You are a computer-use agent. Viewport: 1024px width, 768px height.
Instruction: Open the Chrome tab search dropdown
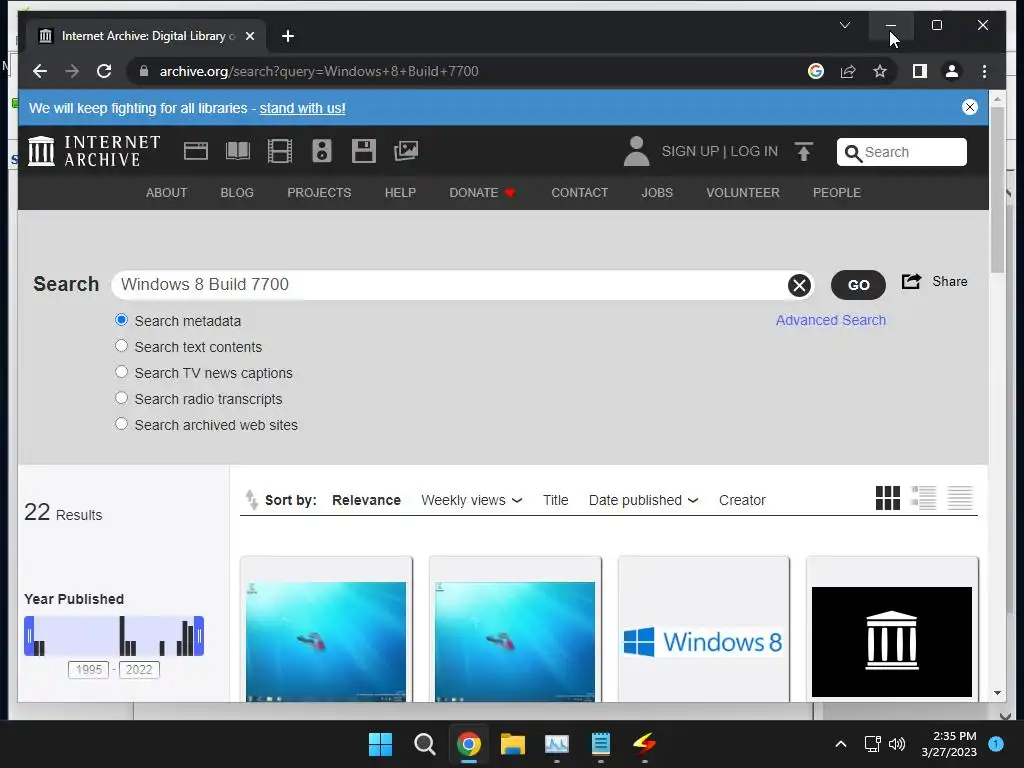(x=844, y=25)
